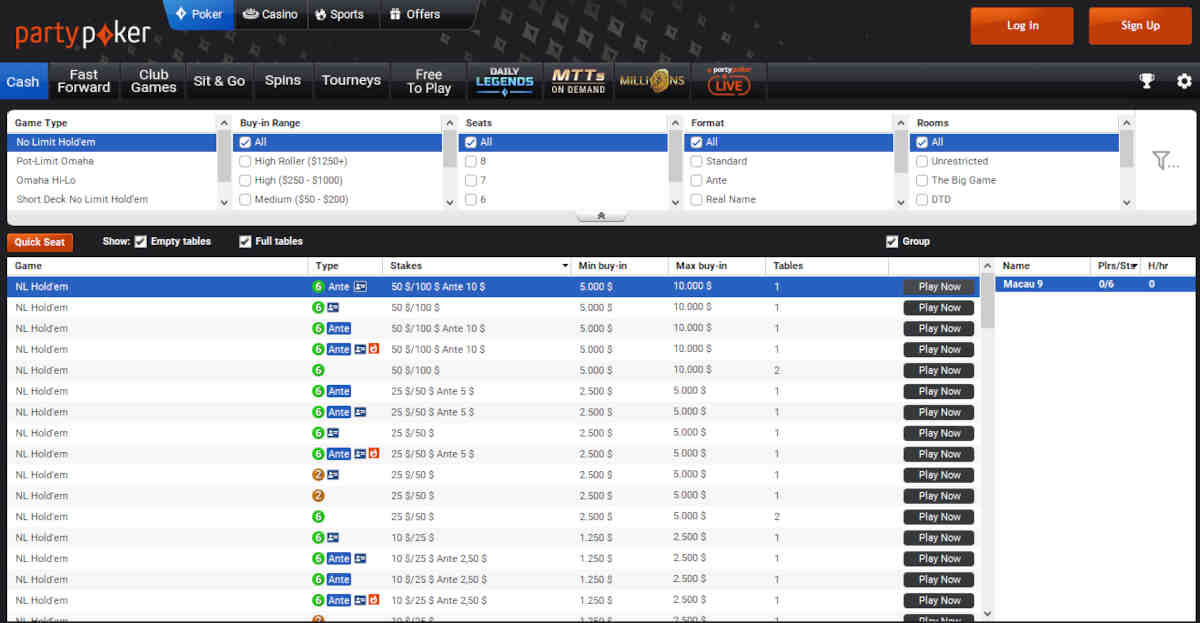
Task: Click Play Now for 50 $/100 $ row with 2 tables
Action: coord(939,370)
